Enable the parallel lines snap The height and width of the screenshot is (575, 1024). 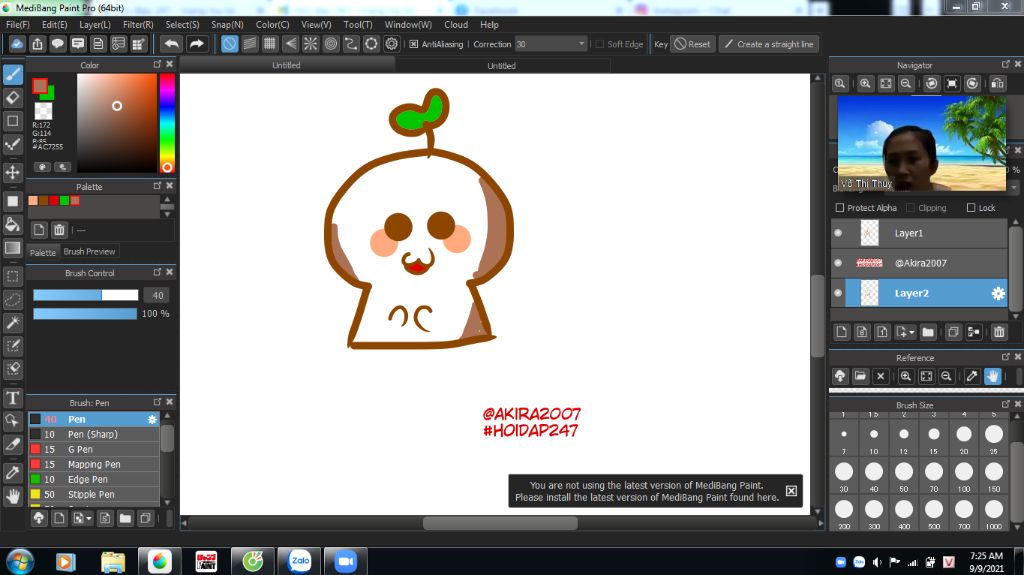249,44
